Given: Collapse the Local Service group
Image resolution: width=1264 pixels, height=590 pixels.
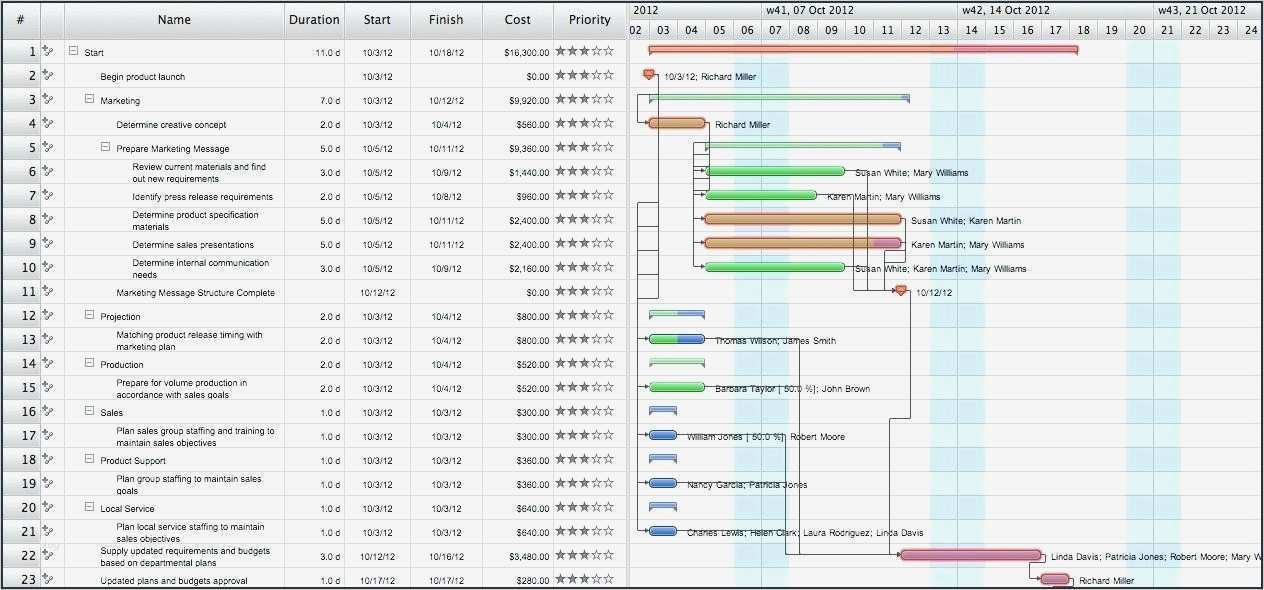Looking at the screenshot, I should point(89,508).
